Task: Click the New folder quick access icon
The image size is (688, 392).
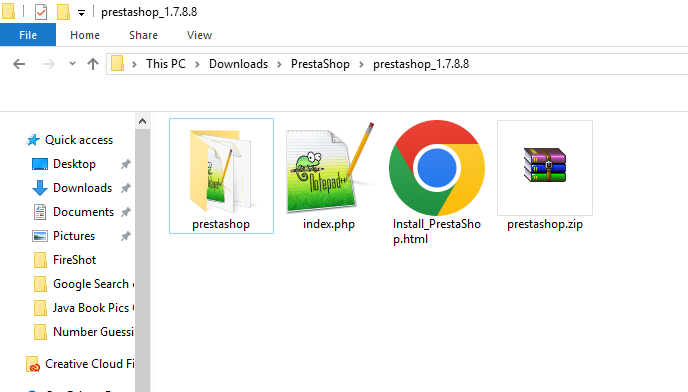Action: [63, 12]
